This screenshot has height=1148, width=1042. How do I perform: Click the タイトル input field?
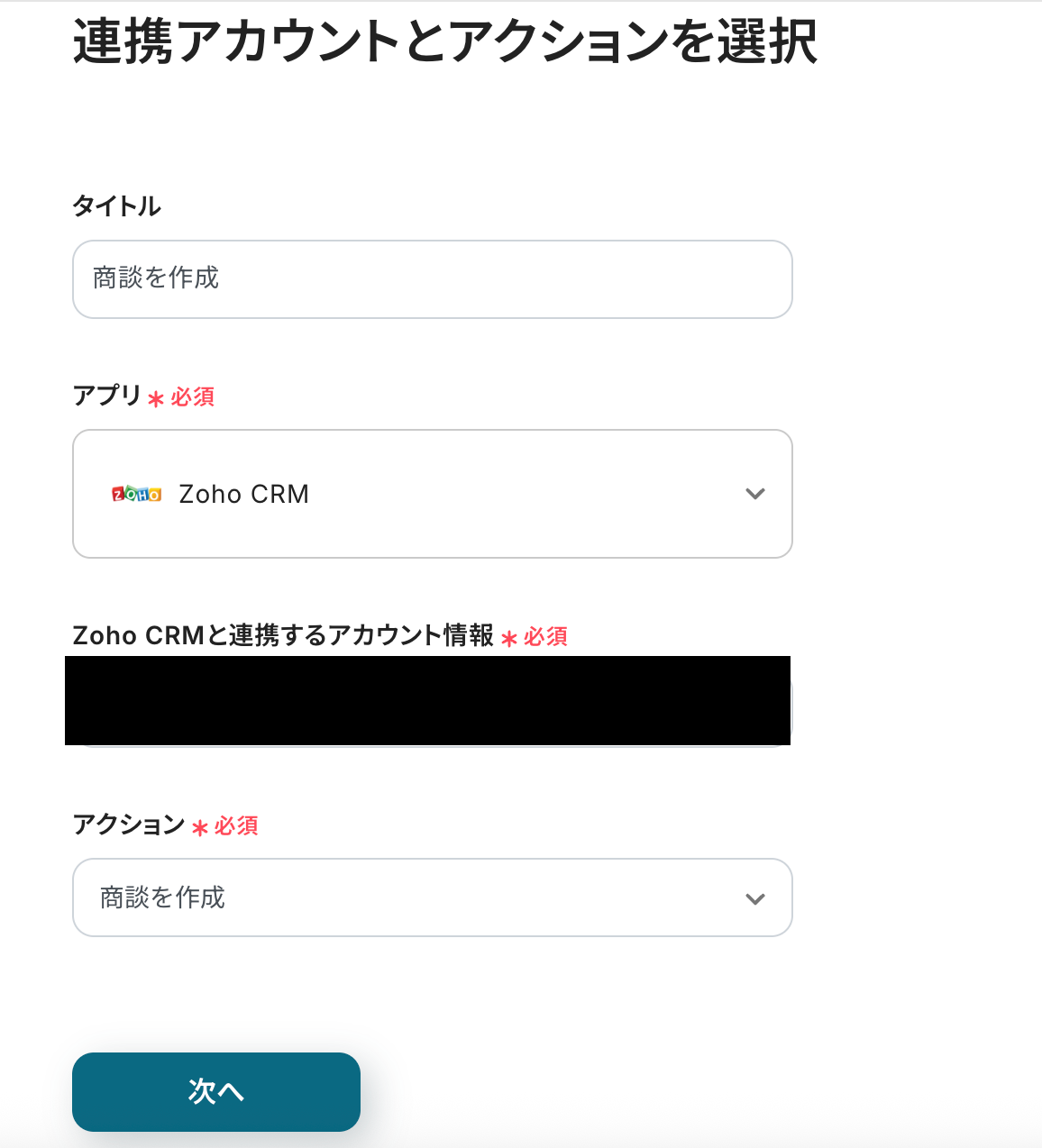[x=433, y=279]
